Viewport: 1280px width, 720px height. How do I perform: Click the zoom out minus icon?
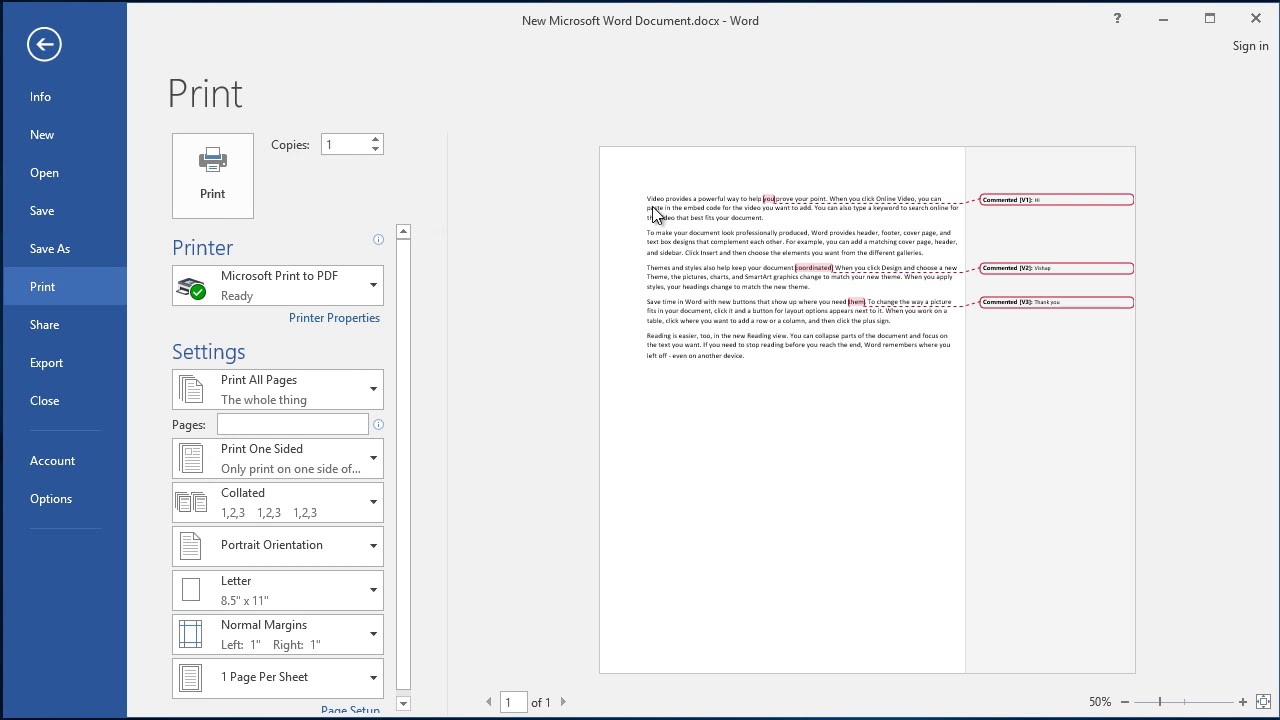click(x=1125, y=702)
